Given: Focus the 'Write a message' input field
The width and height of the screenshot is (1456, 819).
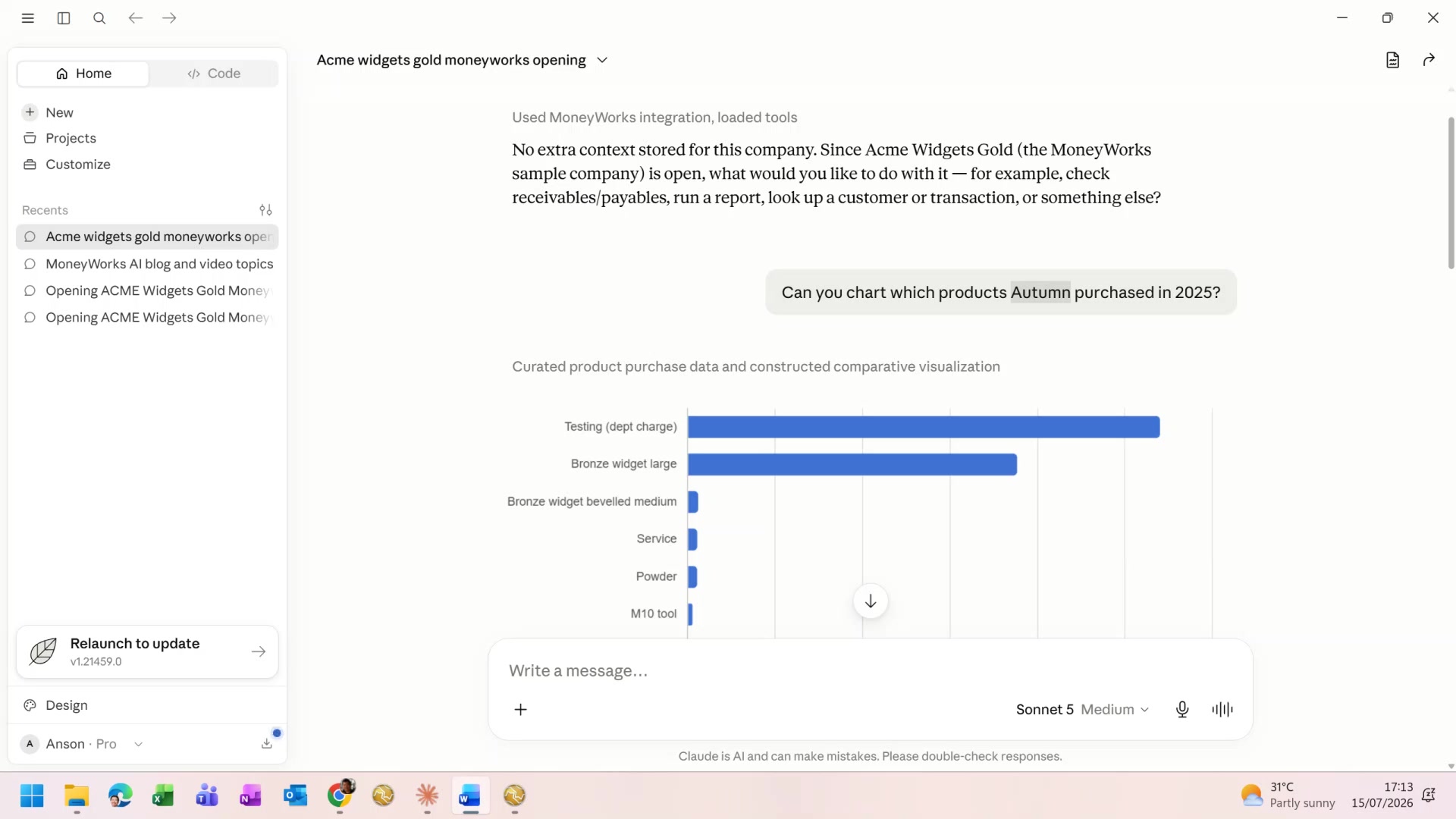Looking at the screenshot, I should click(x=871, y=670).
